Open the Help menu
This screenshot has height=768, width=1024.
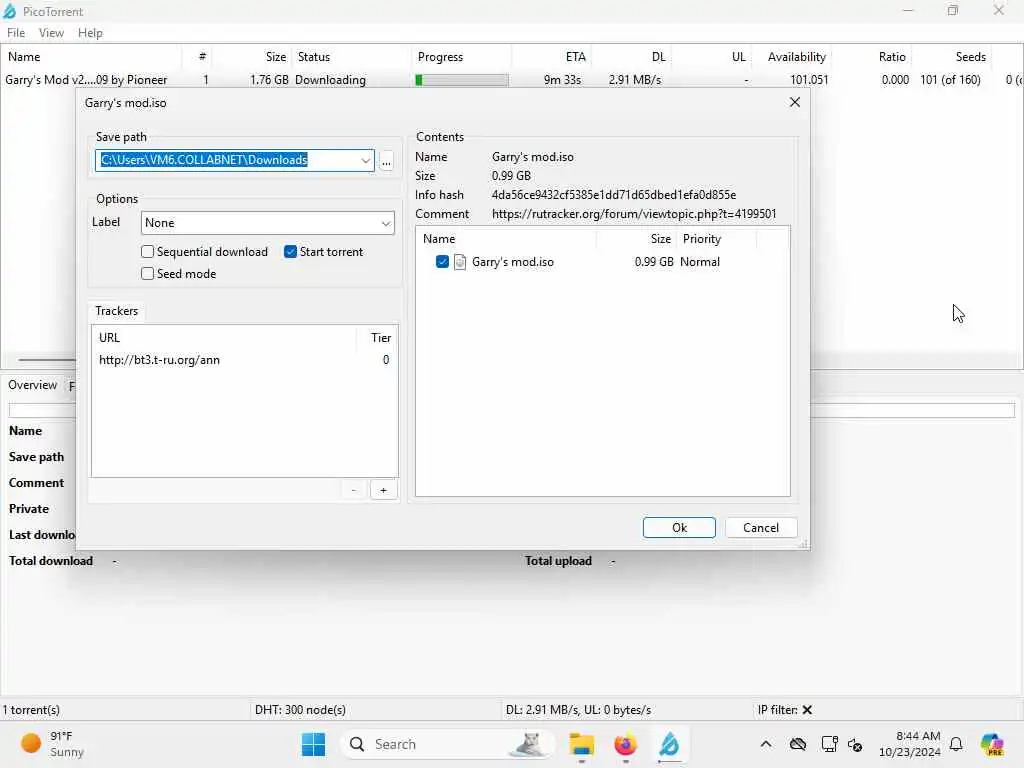[90, 33]
